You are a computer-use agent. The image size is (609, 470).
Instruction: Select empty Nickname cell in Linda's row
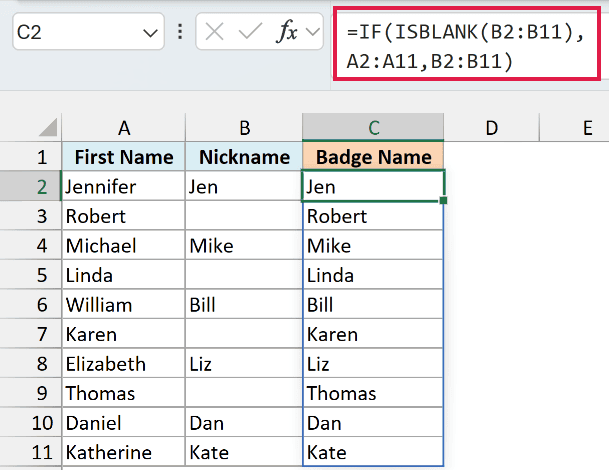tap(244, 275)
